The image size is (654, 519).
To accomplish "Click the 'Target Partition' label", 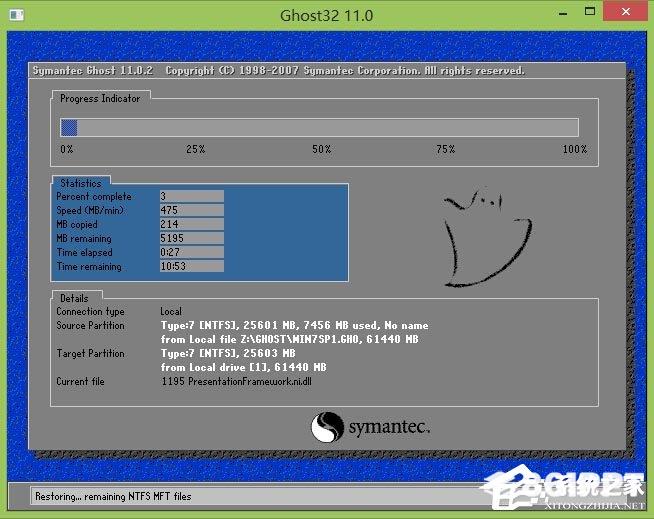I will point(91,353).
